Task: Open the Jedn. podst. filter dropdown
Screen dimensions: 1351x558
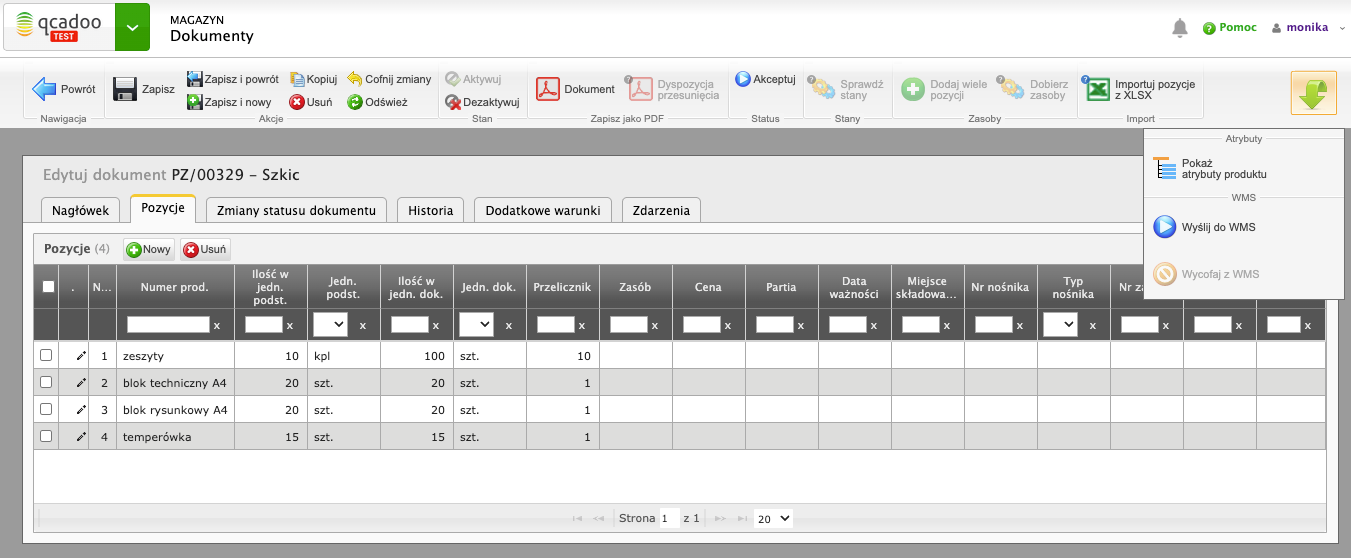Action: click(330, 324)
